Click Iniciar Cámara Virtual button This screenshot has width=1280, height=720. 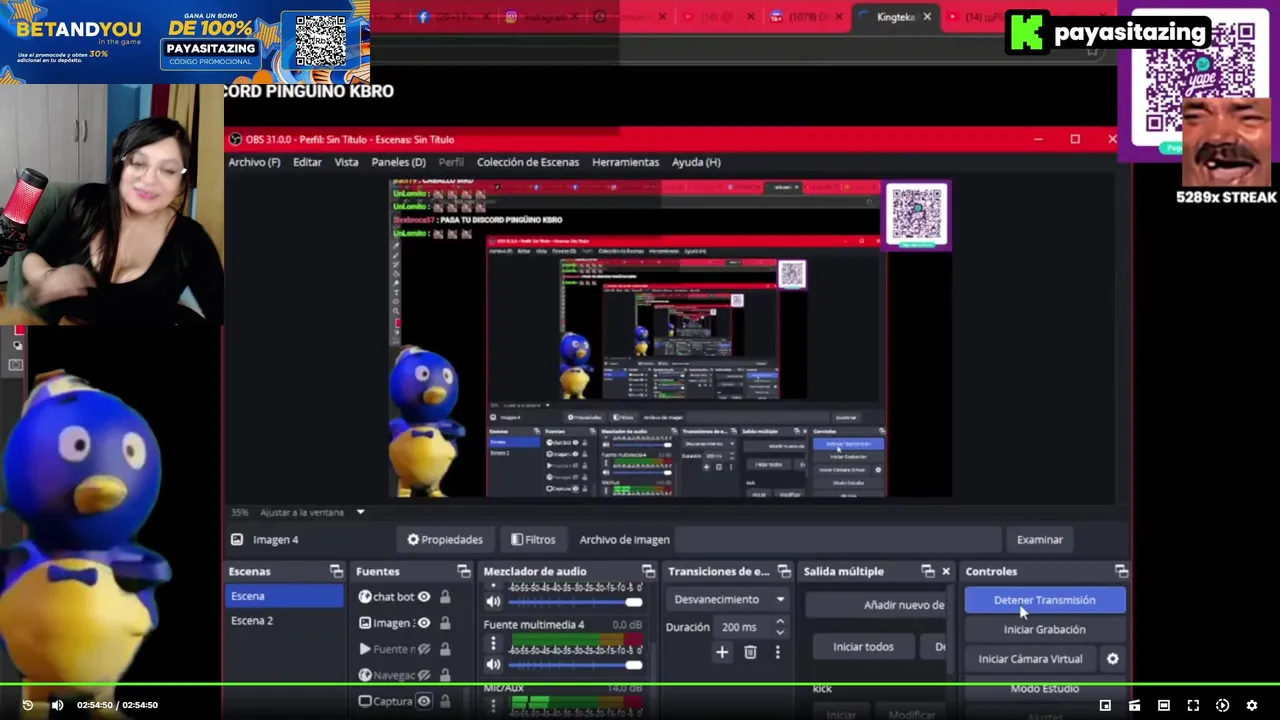1031,659
